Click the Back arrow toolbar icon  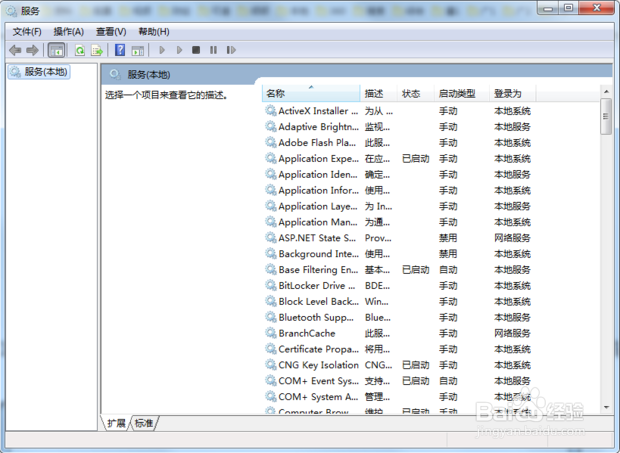click(x=15, y=50)
